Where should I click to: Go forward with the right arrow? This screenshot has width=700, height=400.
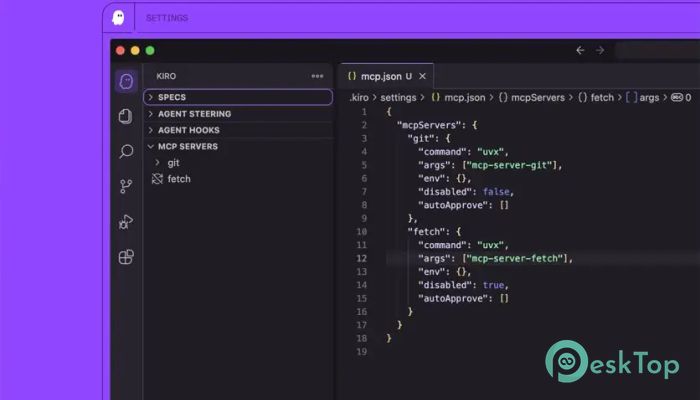click(600, 50)
